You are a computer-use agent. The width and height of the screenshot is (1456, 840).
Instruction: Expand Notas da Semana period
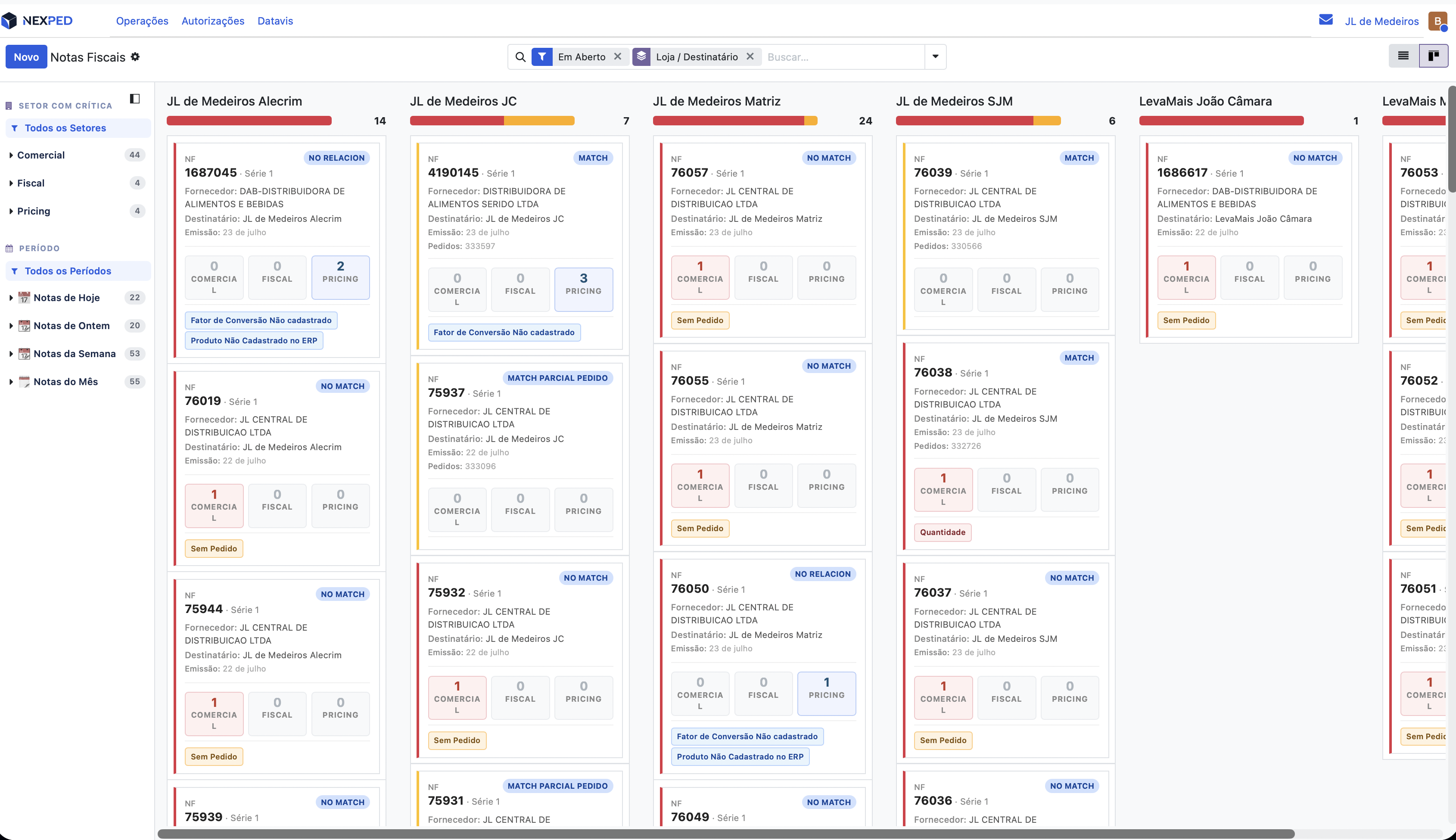(11, 354)
